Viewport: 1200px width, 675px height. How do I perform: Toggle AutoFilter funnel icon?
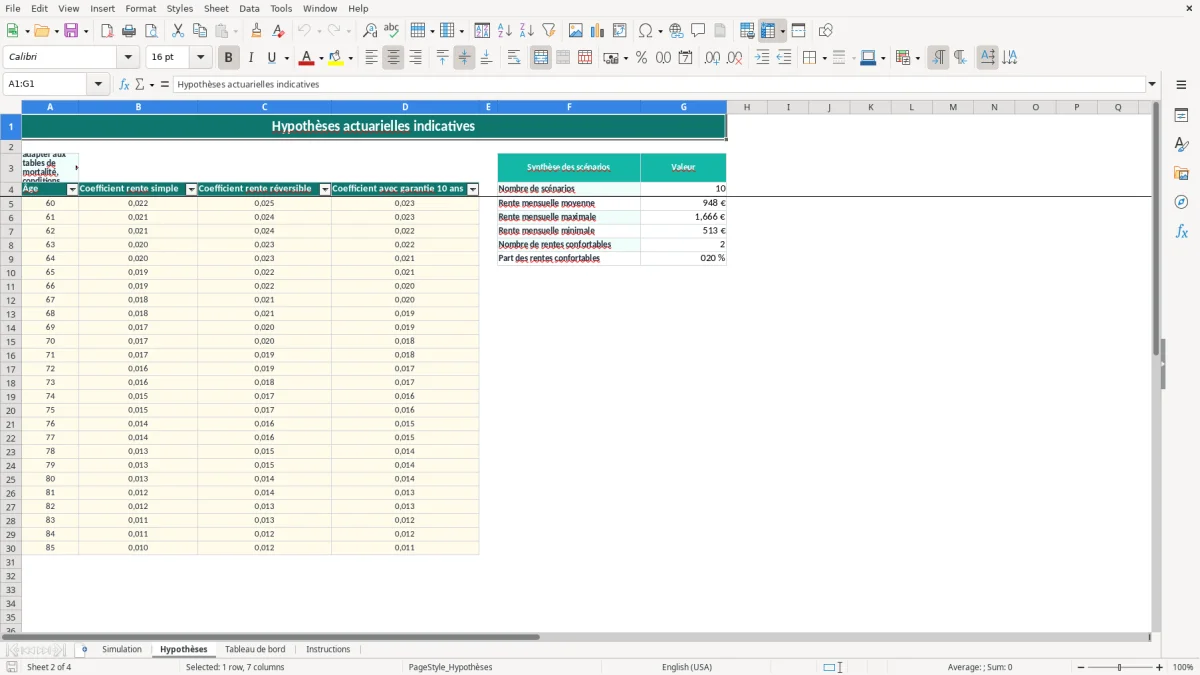click(549, 31)
